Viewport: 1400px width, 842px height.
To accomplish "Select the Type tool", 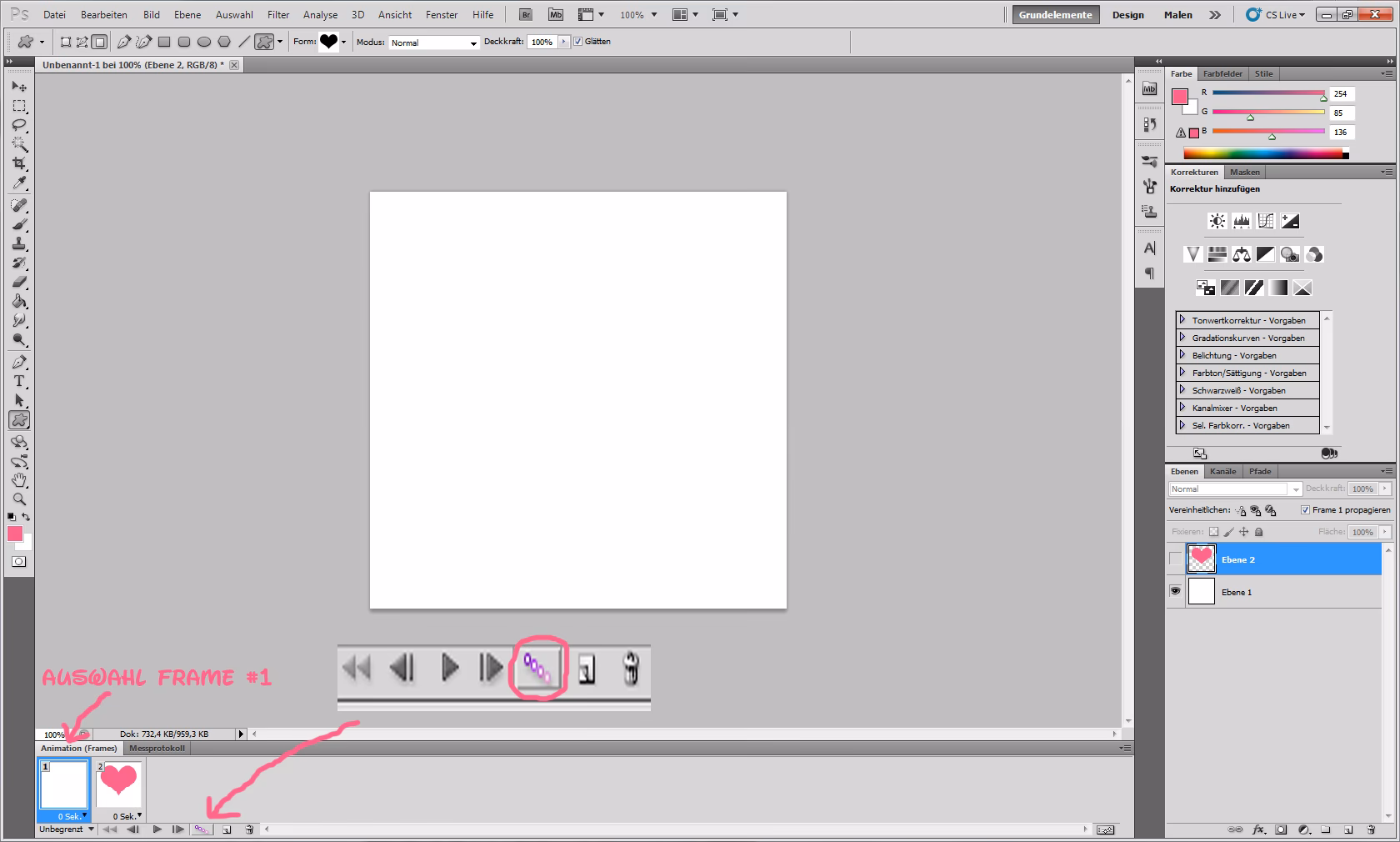I will click(x=18, y=379).
